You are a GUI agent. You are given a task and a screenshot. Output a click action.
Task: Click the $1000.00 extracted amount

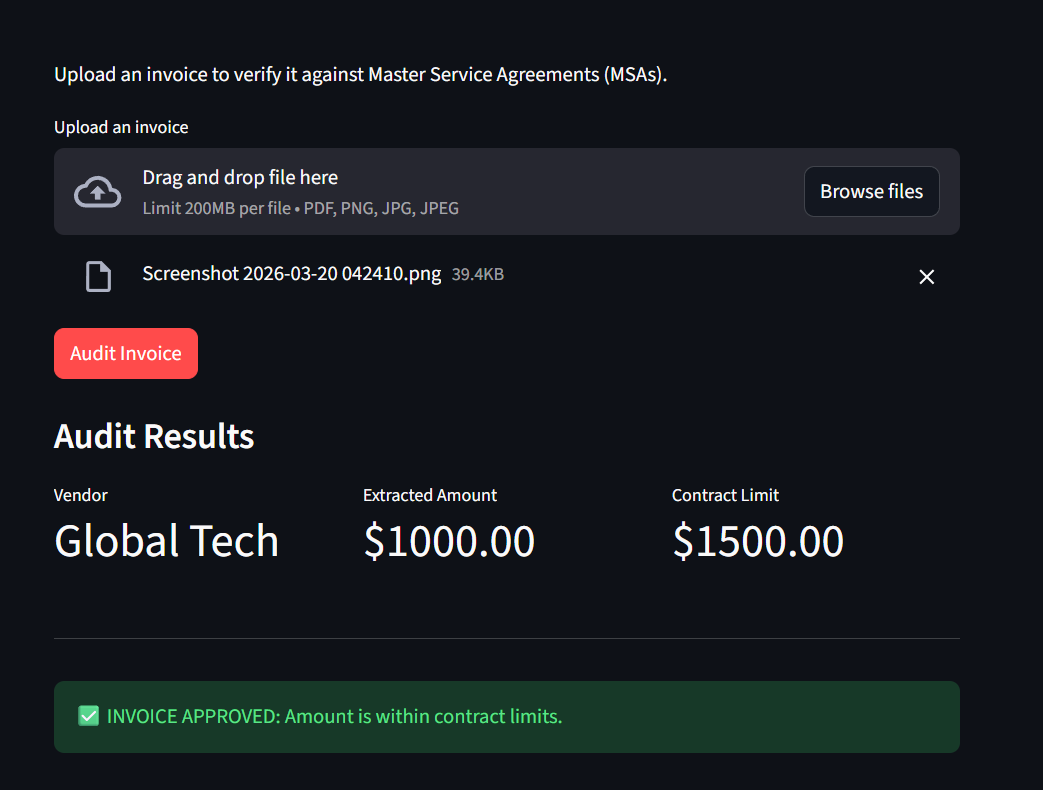[449, 540]
